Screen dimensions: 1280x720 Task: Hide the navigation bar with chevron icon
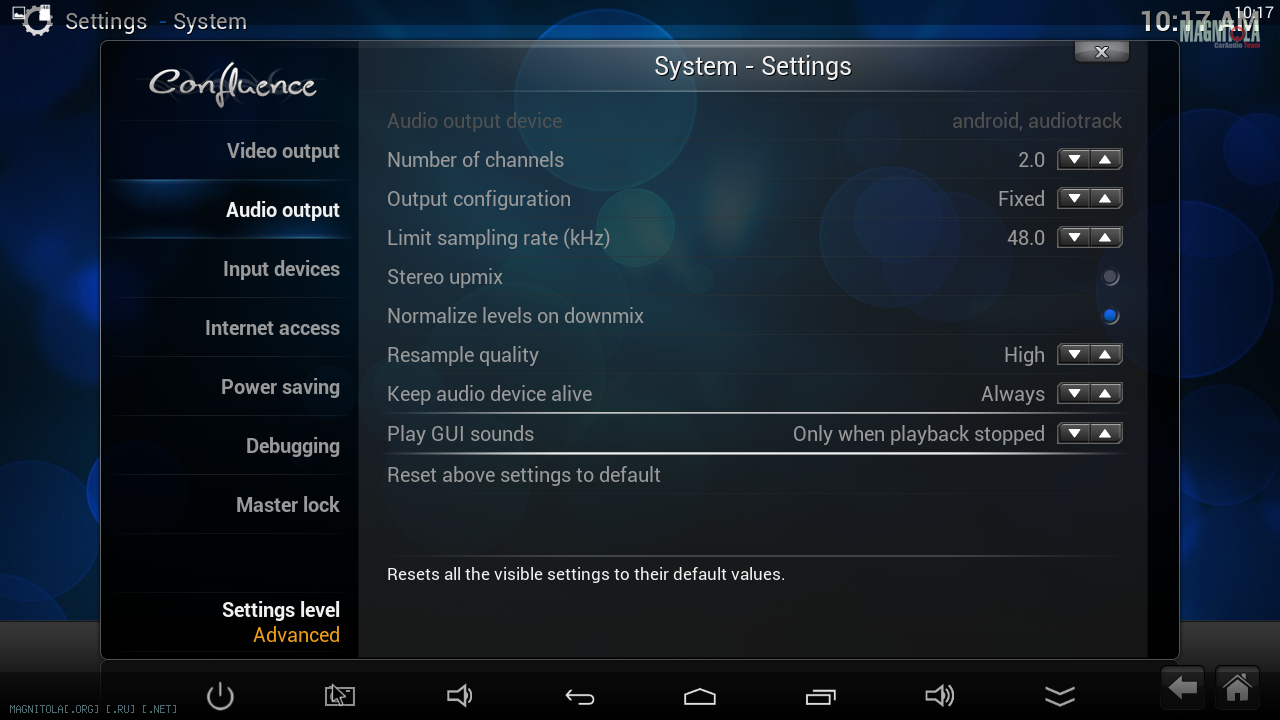(1060, 696)
